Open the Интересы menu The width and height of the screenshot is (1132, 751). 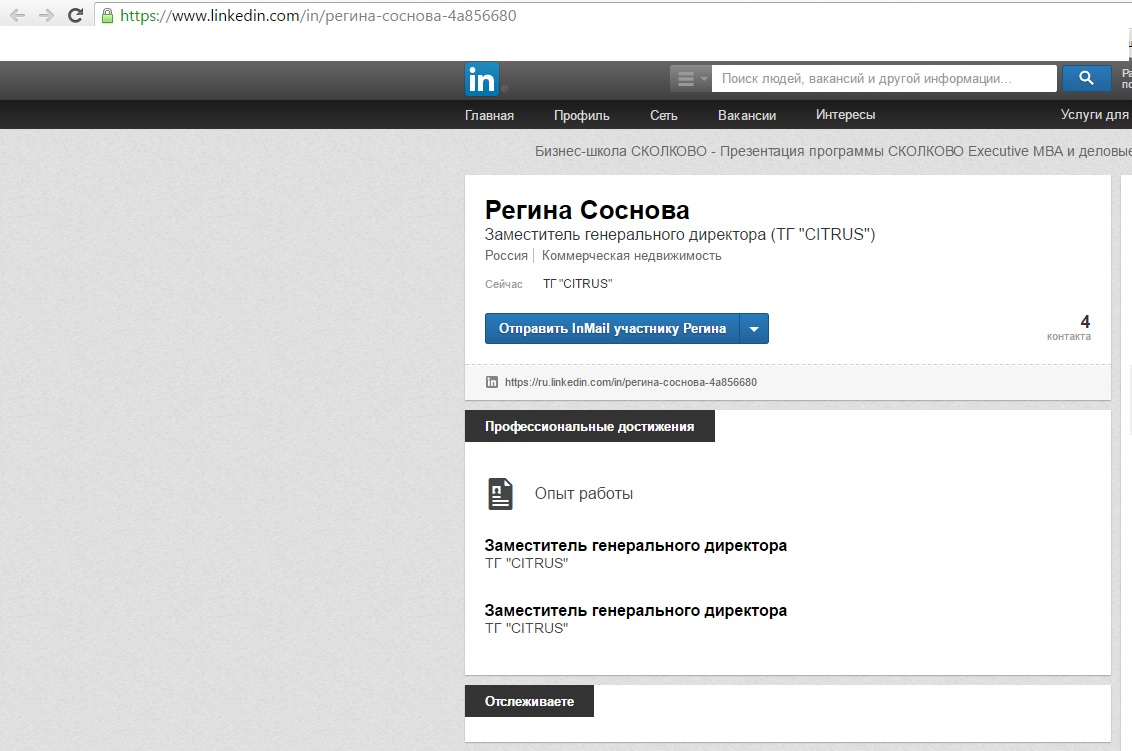845,115
